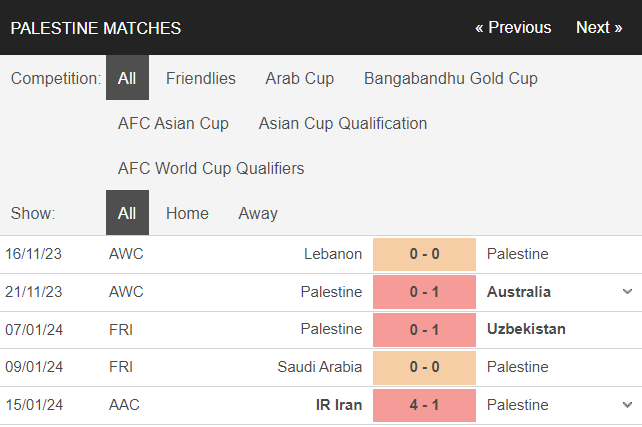
Task: Open the Palestine 0 - 1 Australia score
Action: [424, 292]
